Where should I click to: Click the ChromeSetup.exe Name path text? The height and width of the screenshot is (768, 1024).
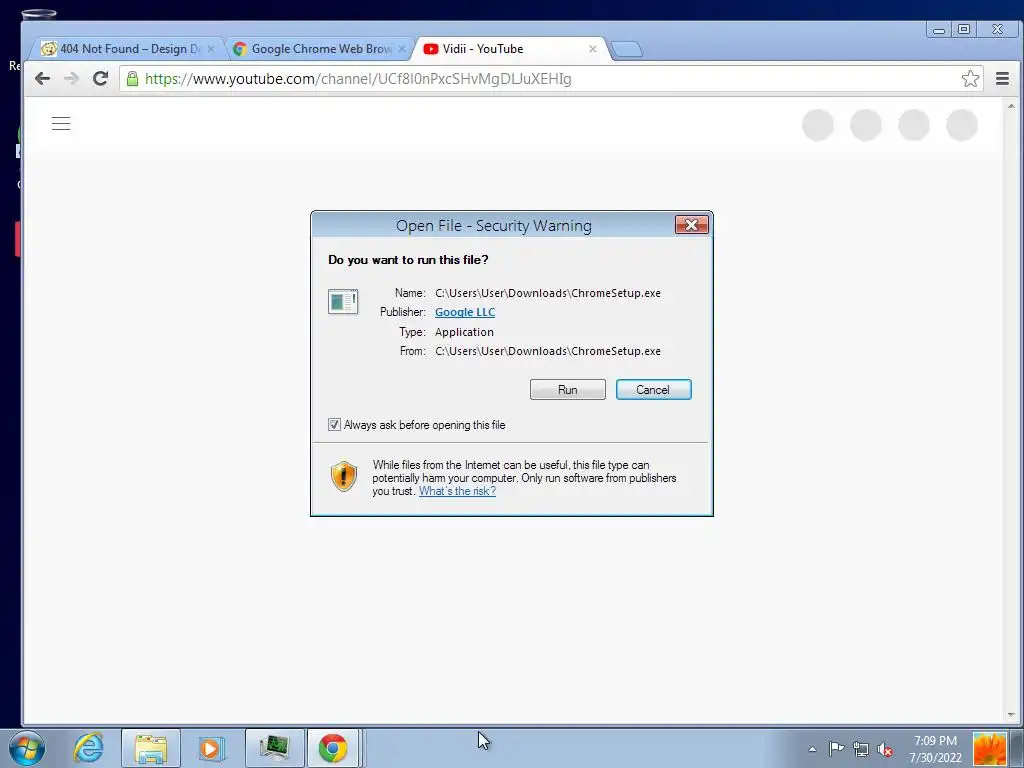click(x=548, y=293)
